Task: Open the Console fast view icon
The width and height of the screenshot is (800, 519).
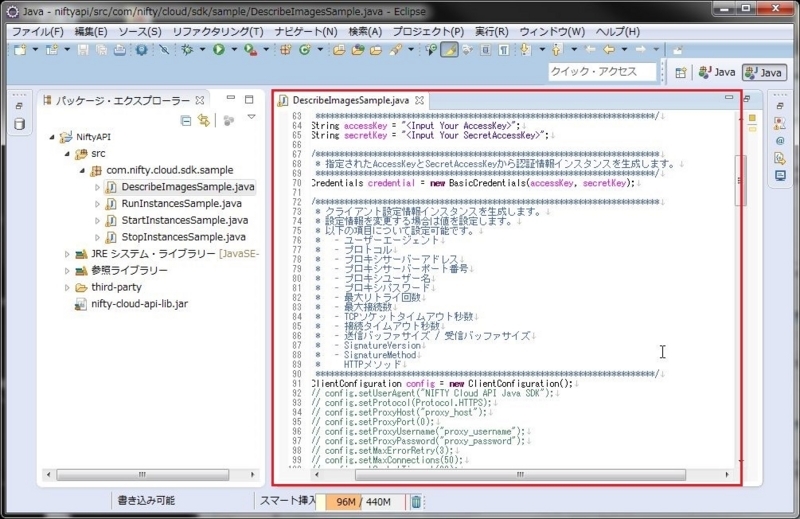Action: 780,176
